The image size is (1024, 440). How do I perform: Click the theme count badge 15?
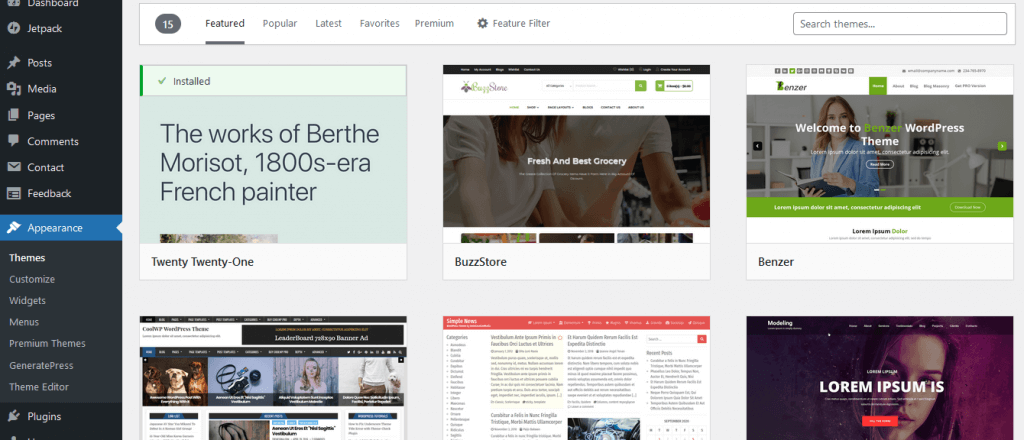tap(168, 24)
